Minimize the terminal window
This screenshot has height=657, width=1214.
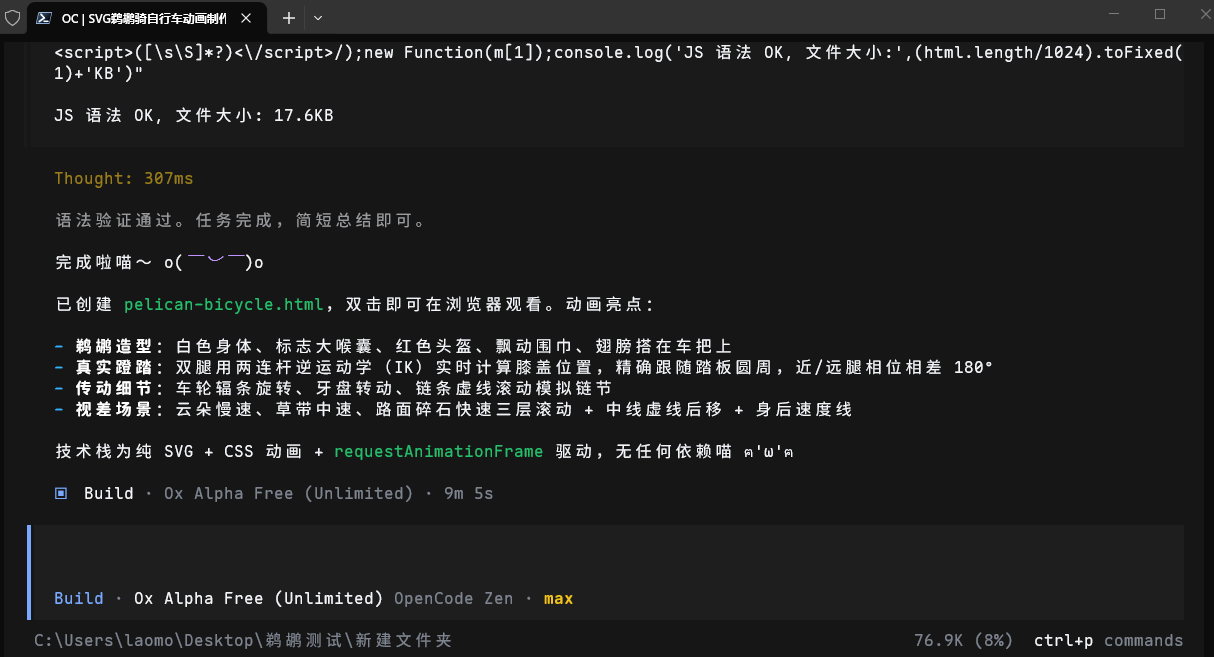pyautogui.click(x=1114, y=14)
